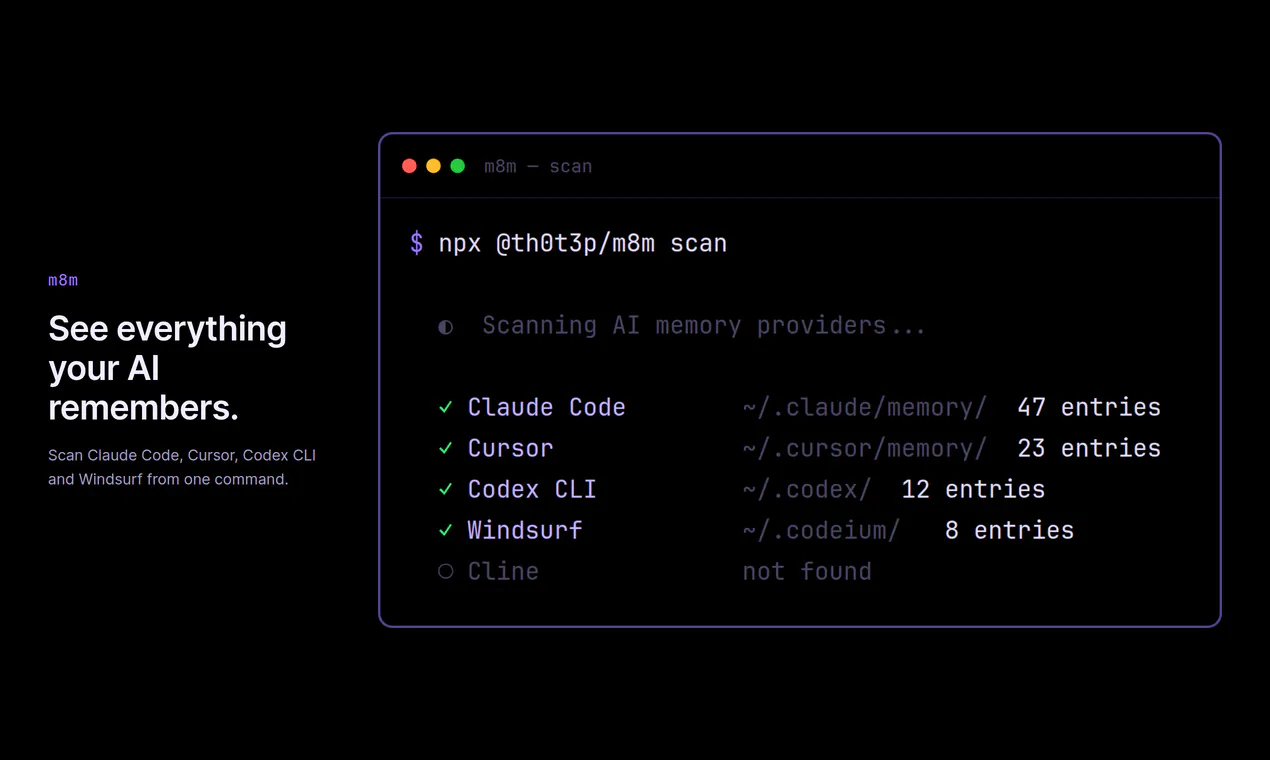Click the "47 entries" count
Screen dimensions: 1270x760
[1089, 407]
